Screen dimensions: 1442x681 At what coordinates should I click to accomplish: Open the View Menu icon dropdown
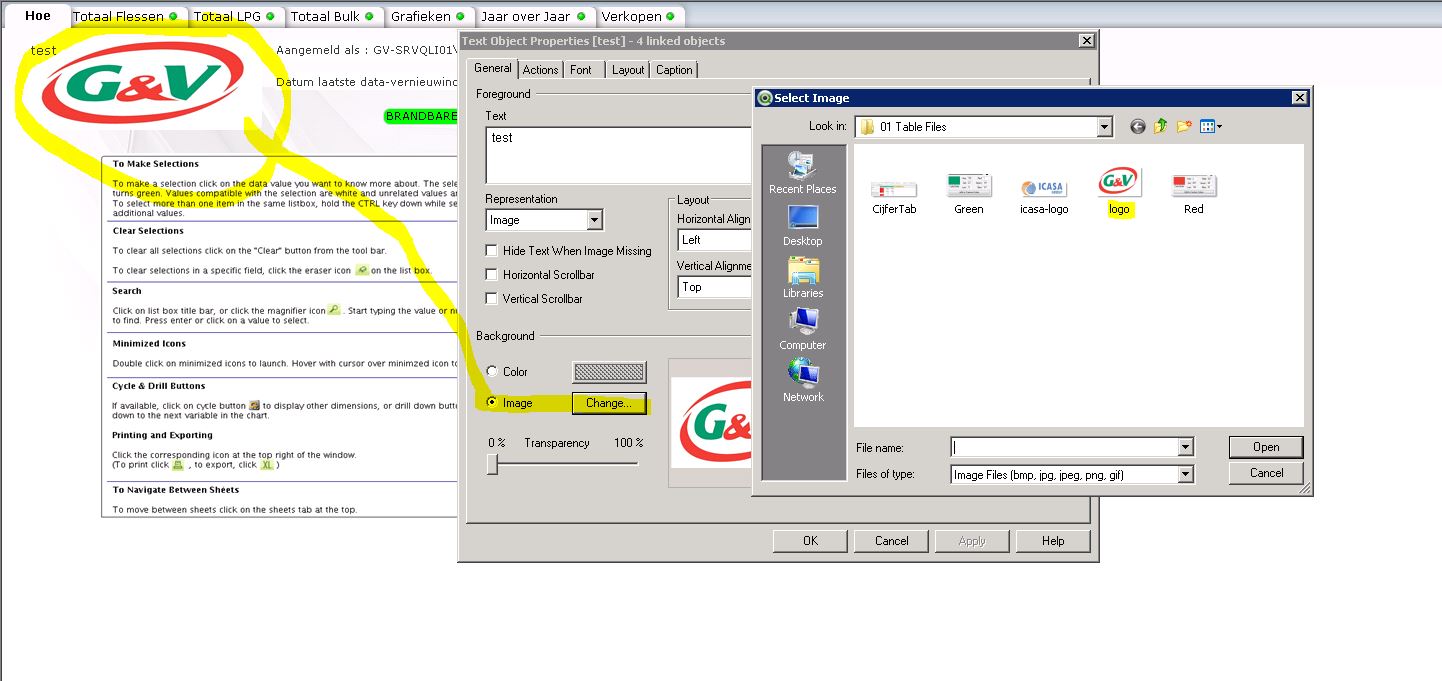click(x=1211, y=127)
